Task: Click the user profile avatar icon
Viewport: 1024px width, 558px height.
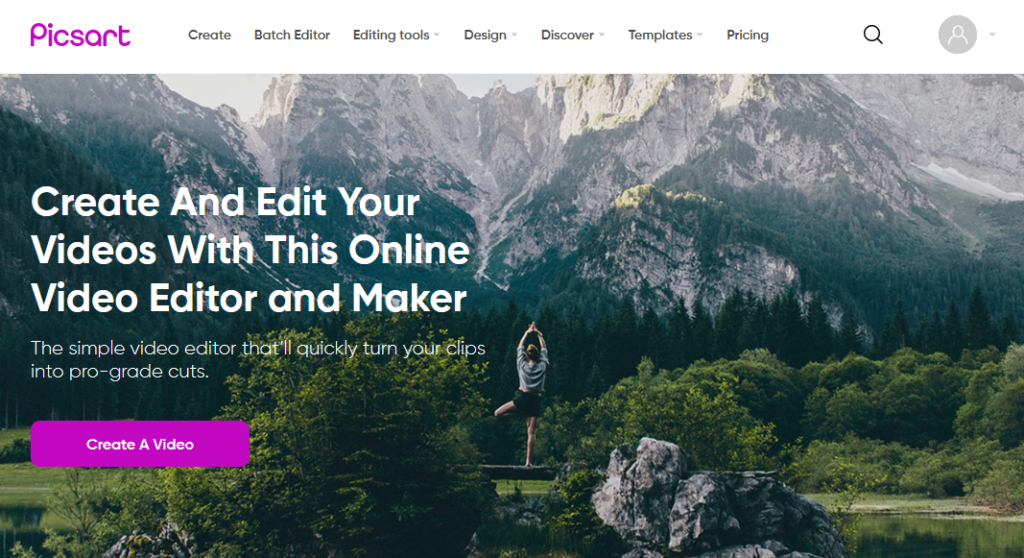Action: coord(957,35)
